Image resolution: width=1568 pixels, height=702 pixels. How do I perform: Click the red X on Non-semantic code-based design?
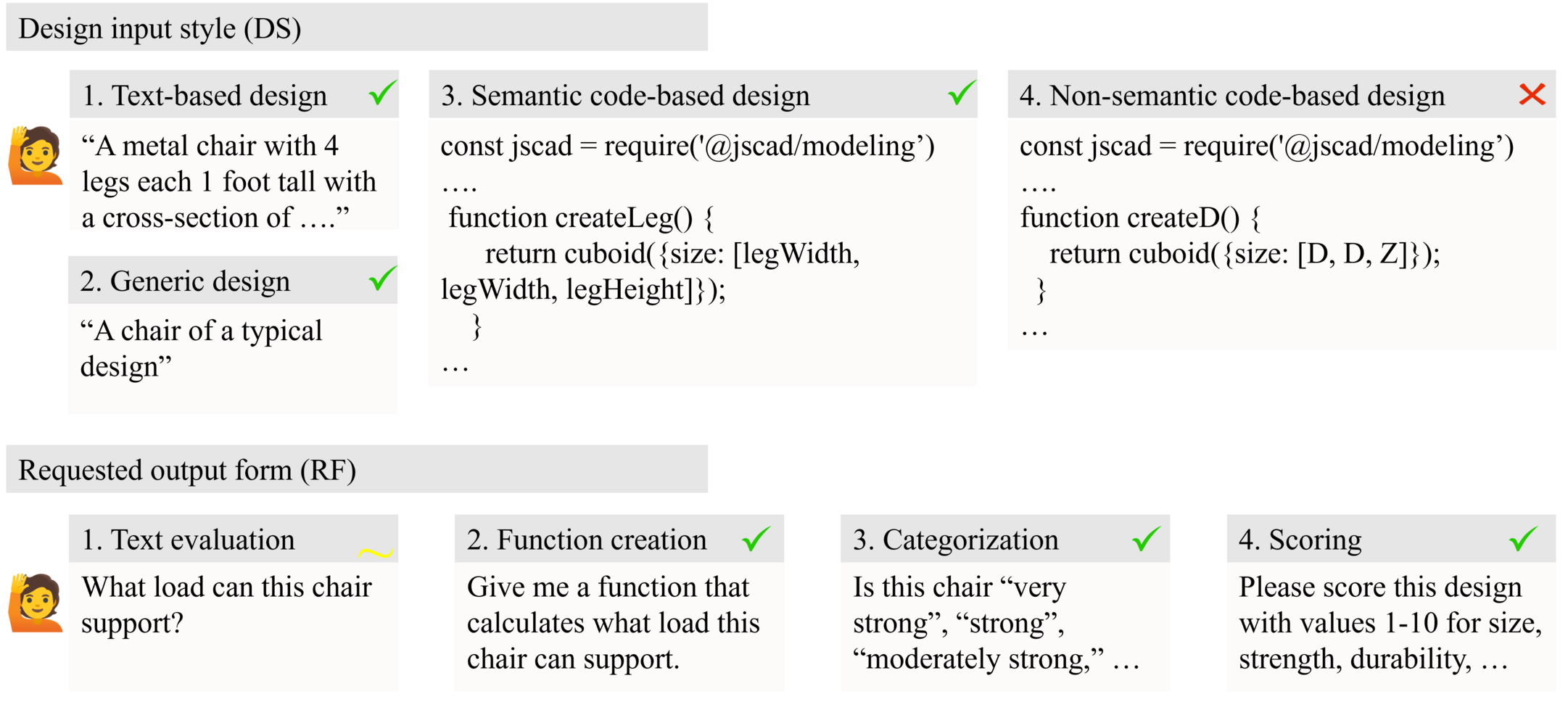coord(1532,94)
